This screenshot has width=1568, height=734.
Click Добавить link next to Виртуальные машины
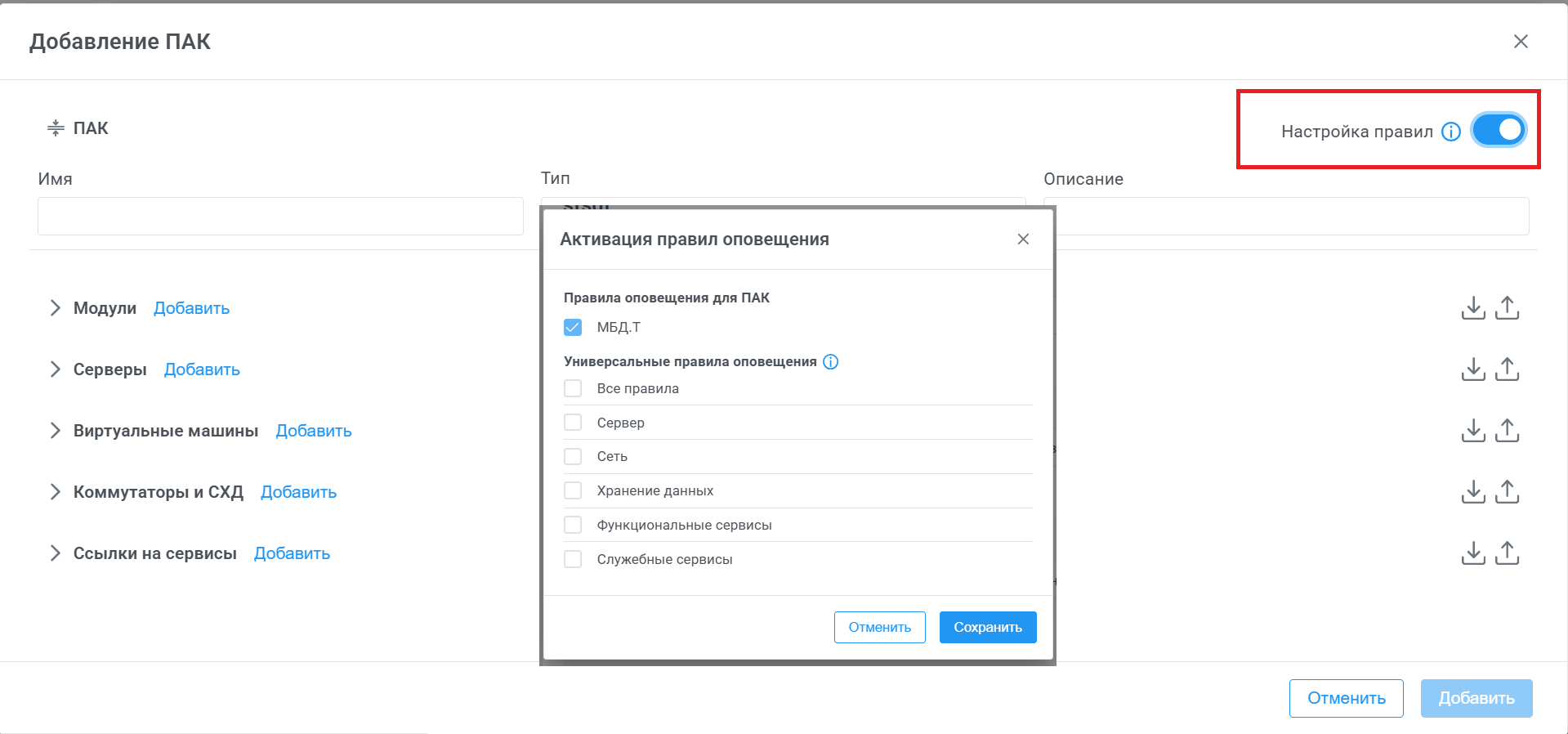313,431
